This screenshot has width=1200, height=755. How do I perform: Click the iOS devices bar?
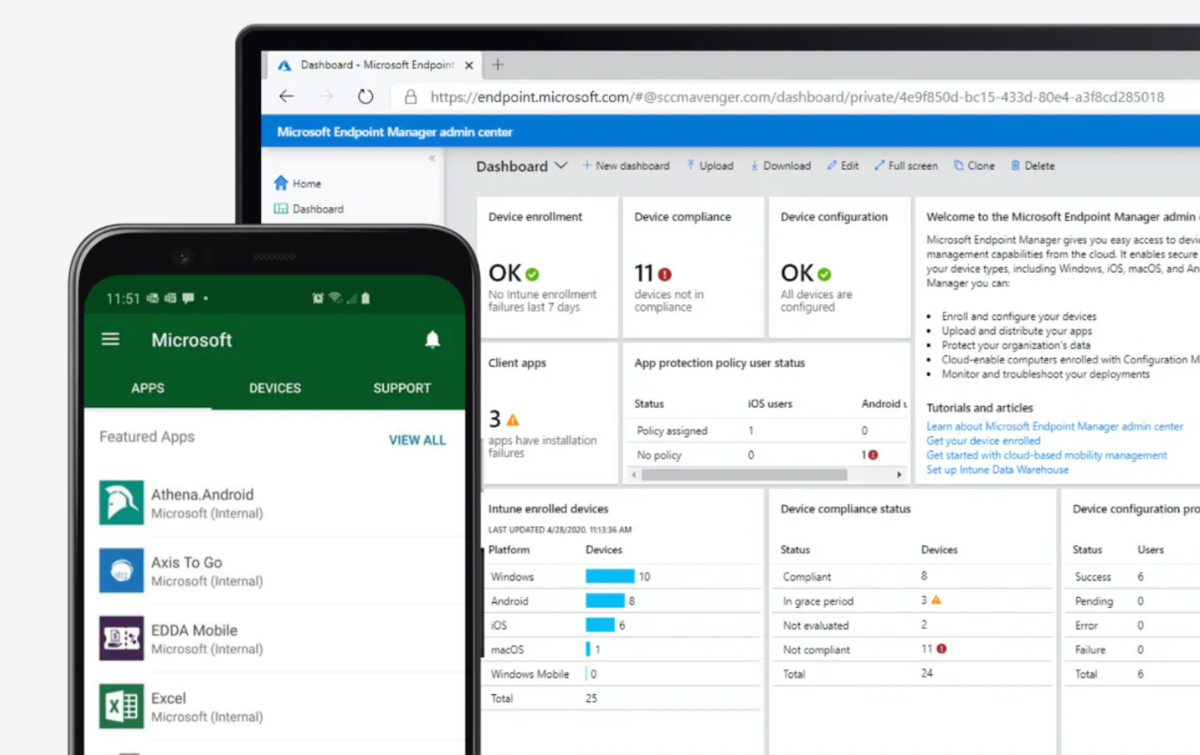click(600, 625)
